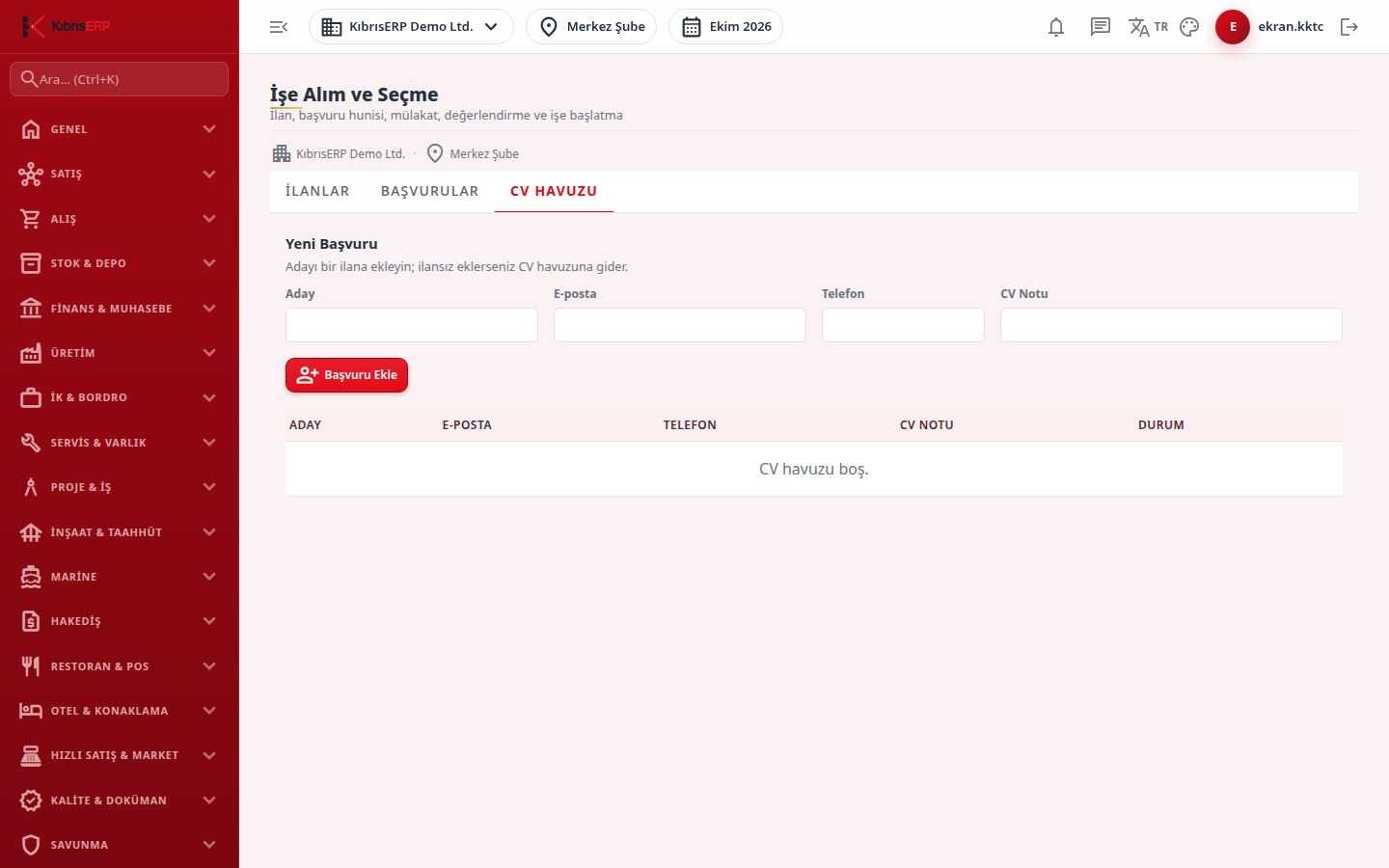Open the ÜRETİM factory icon
The width and height of the screenshot is (1389, 868).
(x=31, y=353)
